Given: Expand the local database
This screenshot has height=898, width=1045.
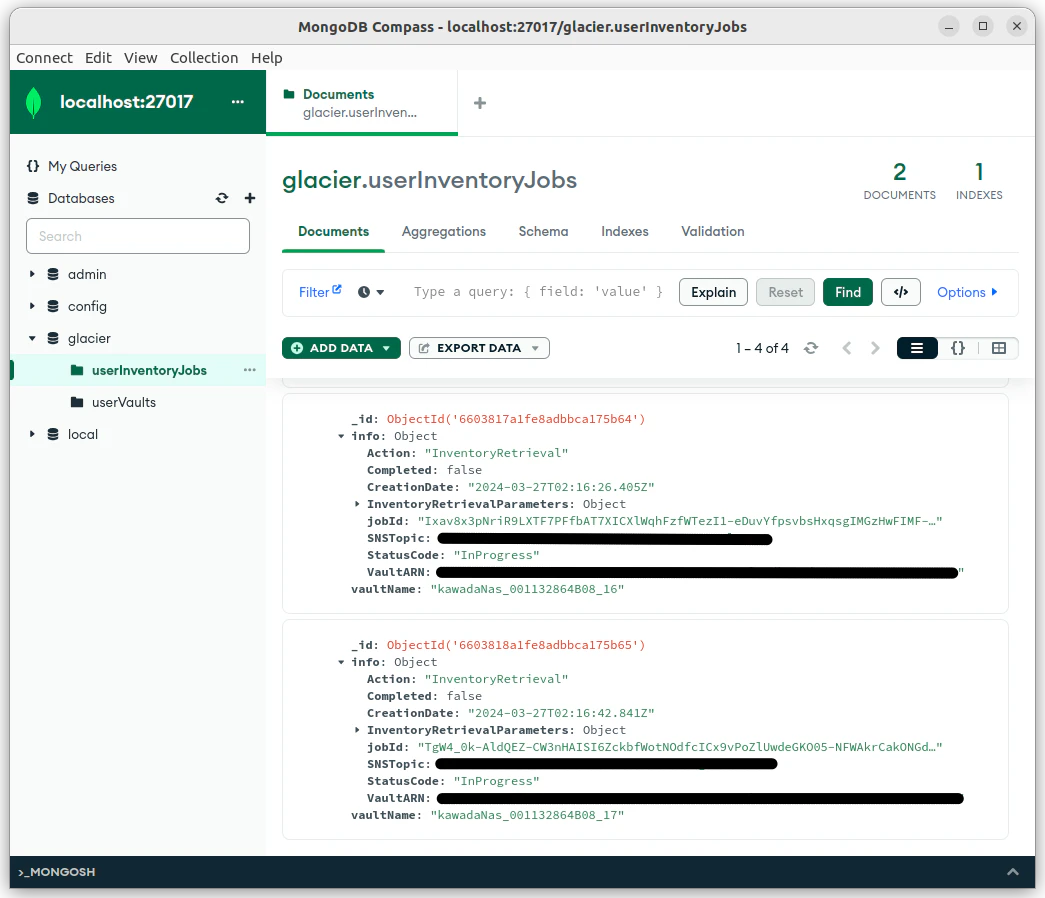Looking at the screenshot, I should [x=32, y=434].
